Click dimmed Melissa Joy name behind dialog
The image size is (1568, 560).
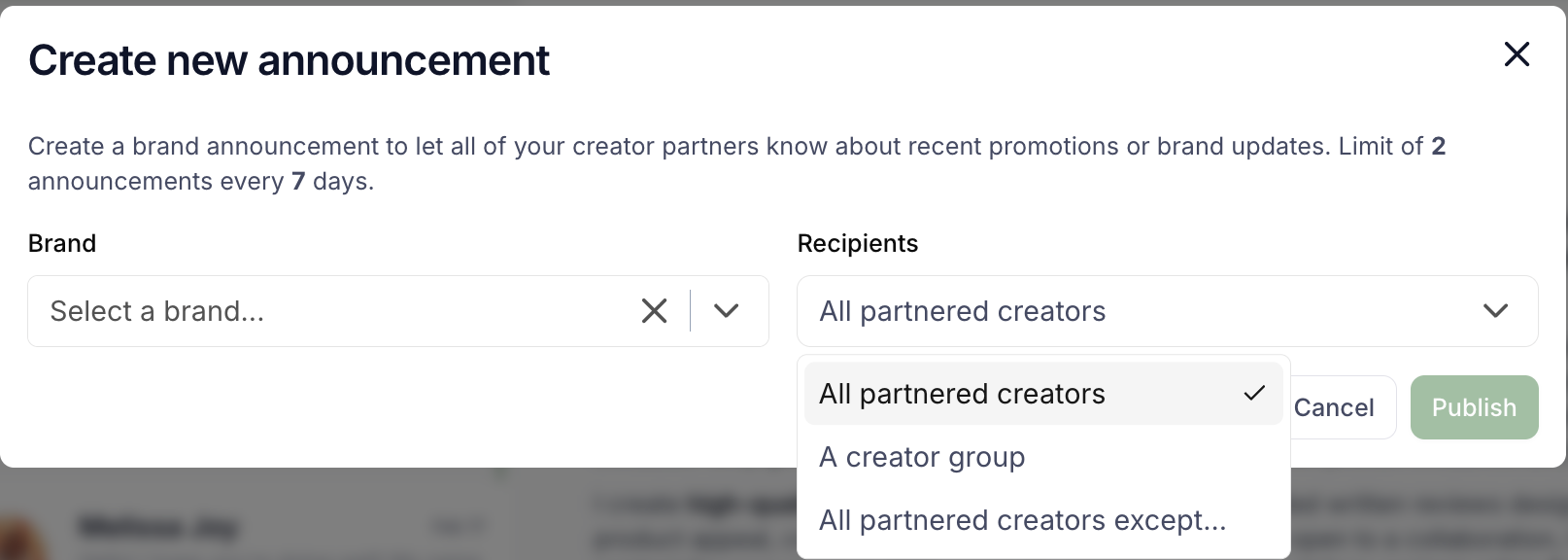(x=157, y=528)
